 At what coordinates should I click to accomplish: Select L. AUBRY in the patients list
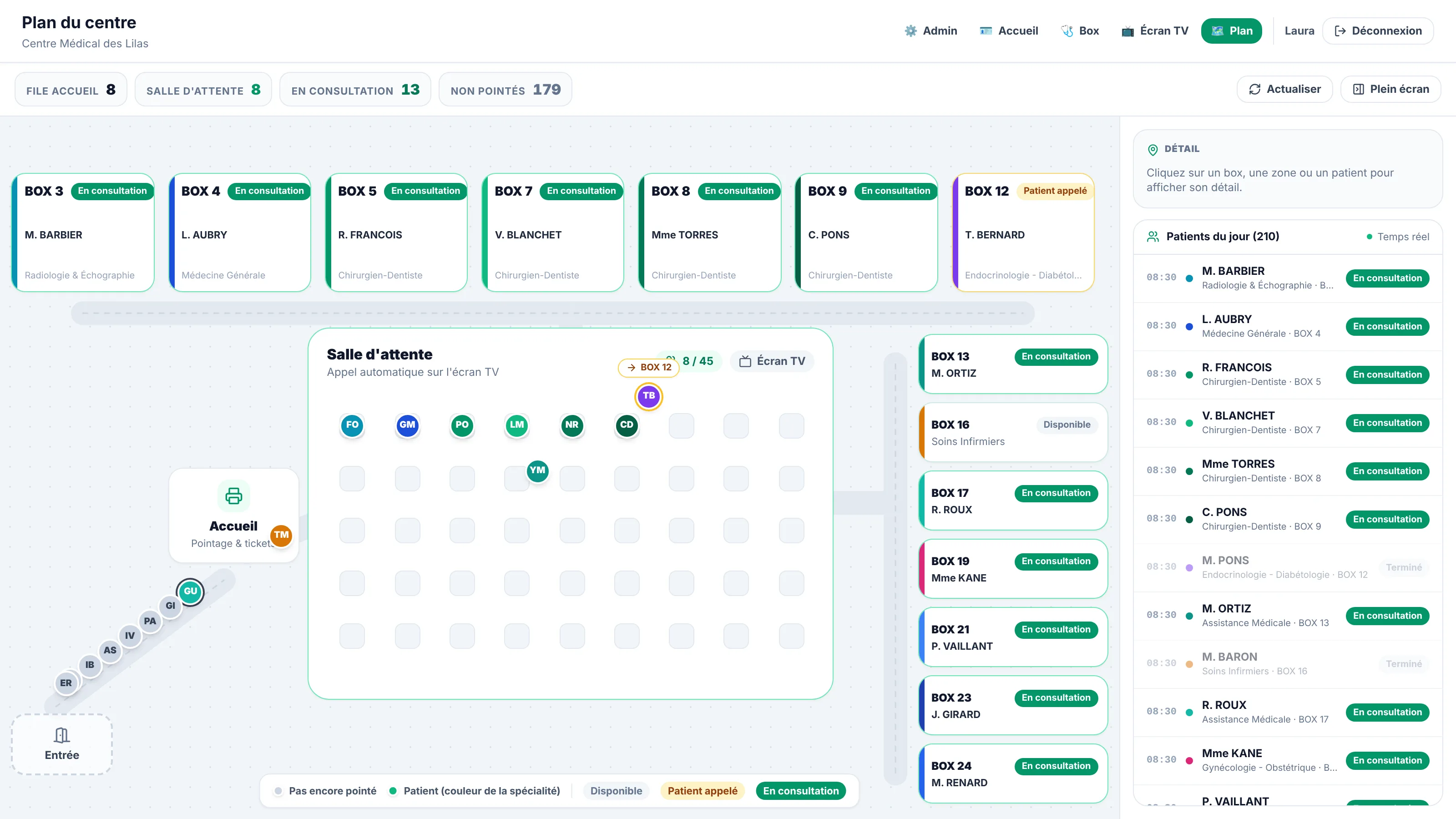click(x=1288, y=326)
